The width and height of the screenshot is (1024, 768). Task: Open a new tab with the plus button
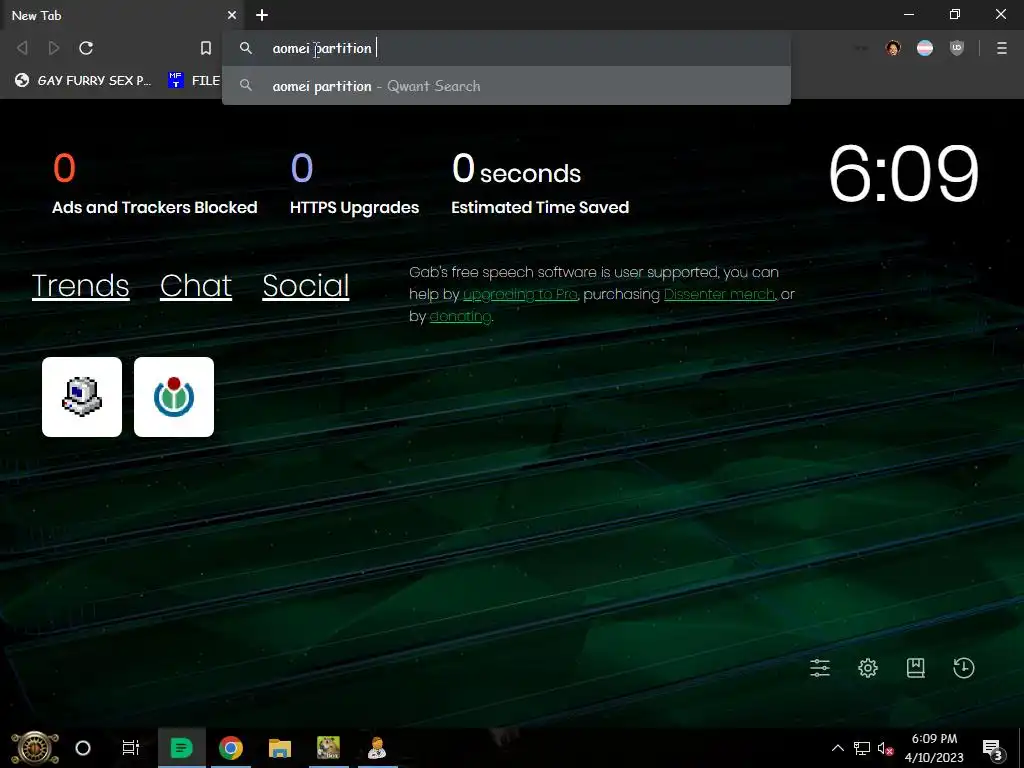[x=262, y=15]
